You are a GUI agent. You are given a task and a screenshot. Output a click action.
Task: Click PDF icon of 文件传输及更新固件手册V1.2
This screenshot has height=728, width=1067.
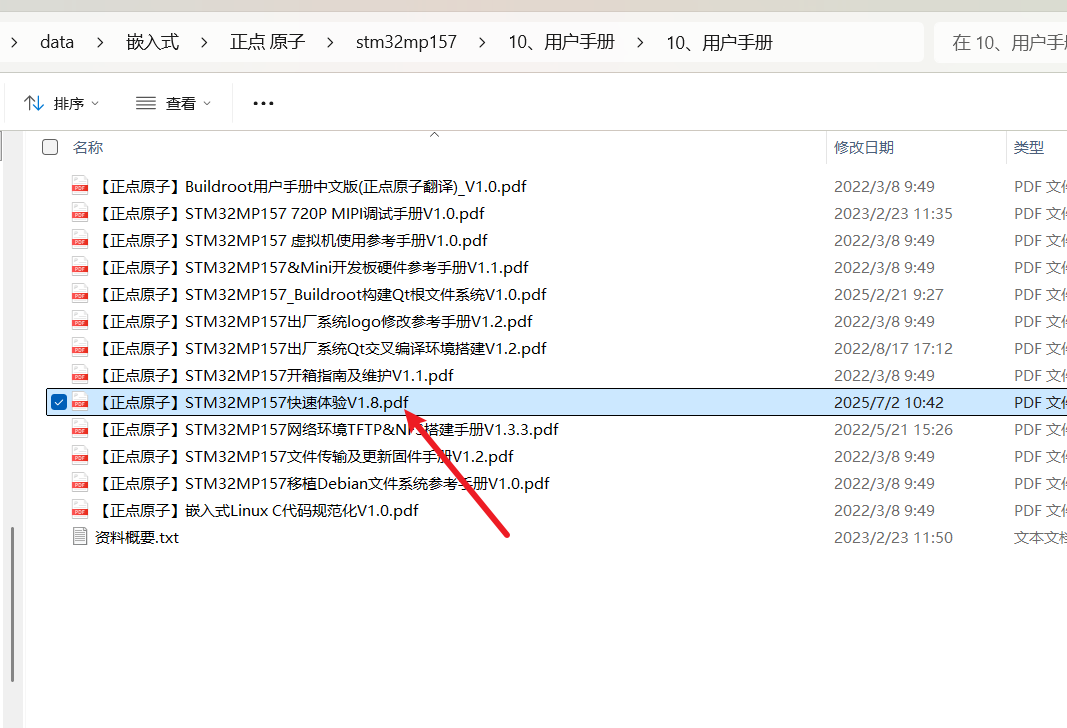tap(80, 456)
